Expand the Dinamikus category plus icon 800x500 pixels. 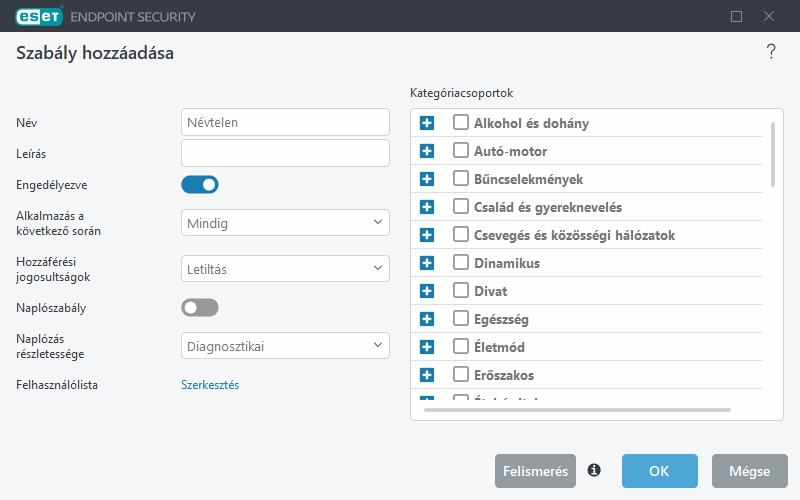pyautogui.click(x=427, y=263)
